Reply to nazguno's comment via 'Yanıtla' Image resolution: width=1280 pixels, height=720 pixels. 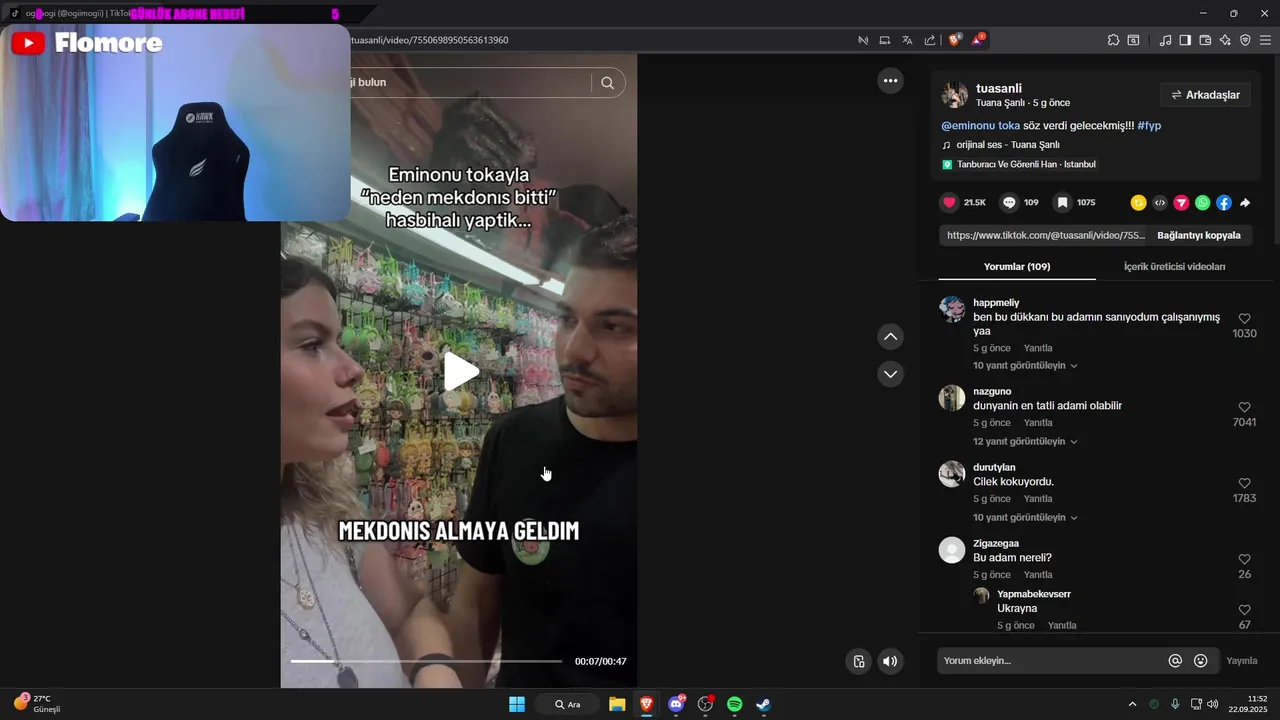(x=1038, y=423)
